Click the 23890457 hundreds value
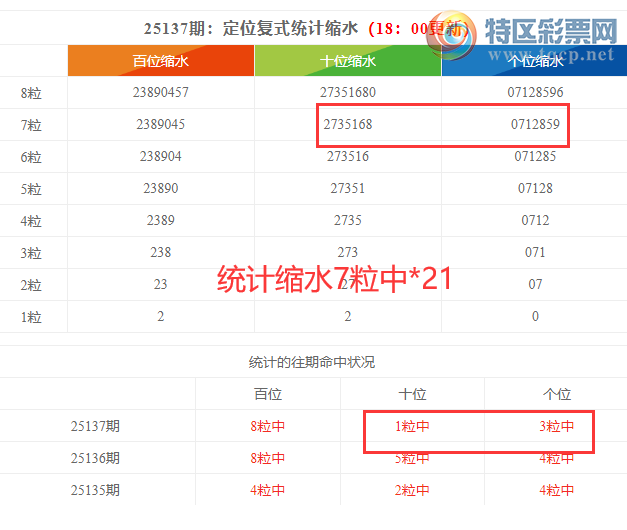The height and width of the screenshot is (530, 627). [160, 93]
